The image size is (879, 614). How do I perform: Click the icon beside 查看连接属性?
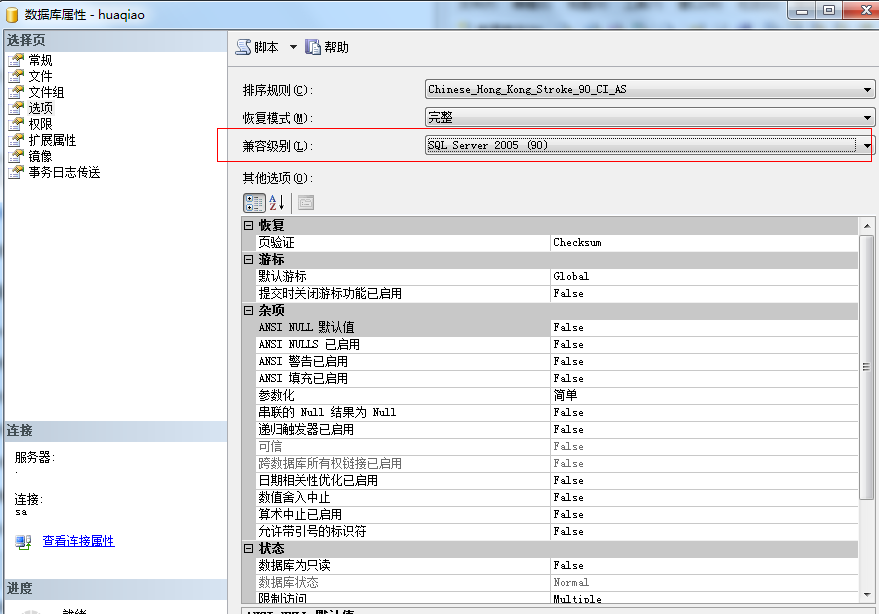(24, 542)
